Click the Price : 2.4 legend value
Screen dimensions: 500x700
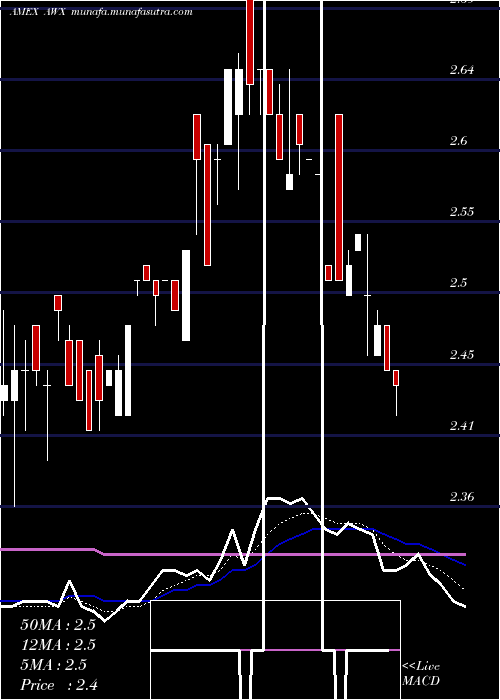point(59,685)
